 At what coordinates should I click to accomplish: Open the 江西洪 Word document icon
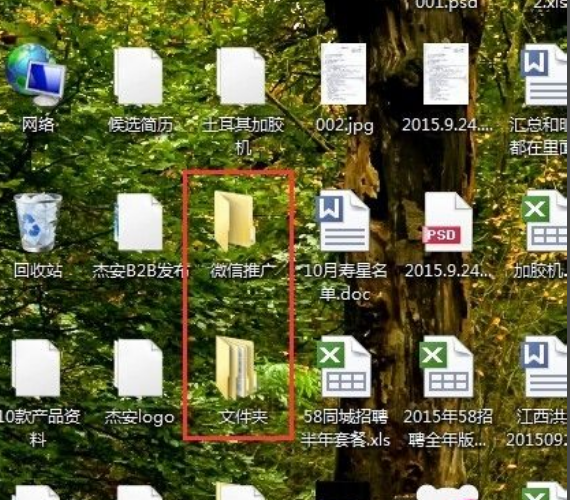click(545, 367)
